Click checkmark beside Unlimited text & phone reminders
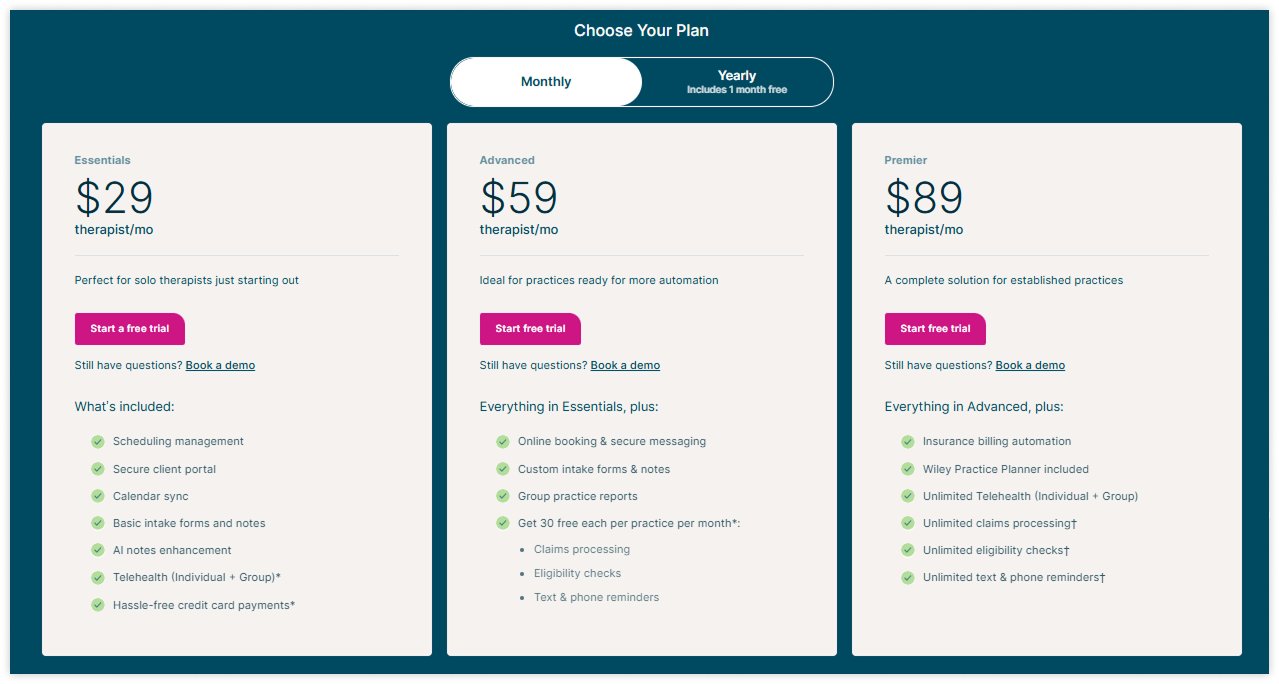 click(x=908, y=577)
